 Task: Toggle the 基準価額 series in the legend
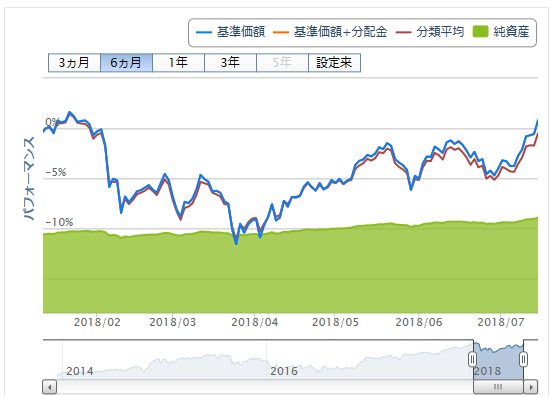[x=230, y=32]
